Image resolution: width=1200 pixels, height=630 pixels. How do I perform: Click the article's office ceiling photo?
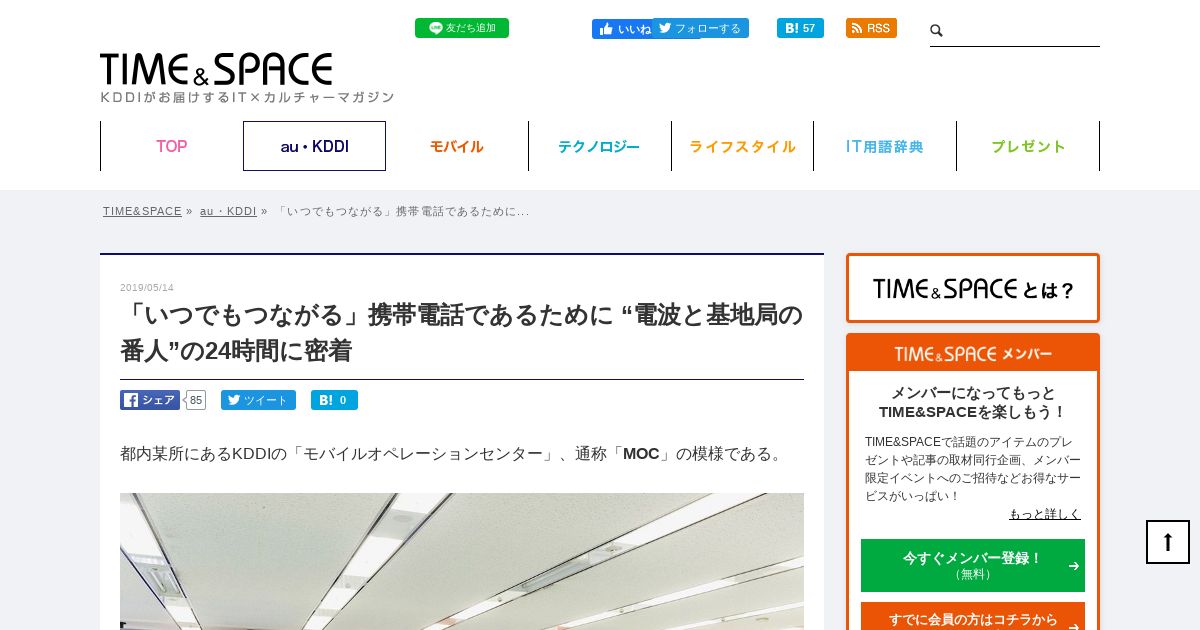coord(462,561)
